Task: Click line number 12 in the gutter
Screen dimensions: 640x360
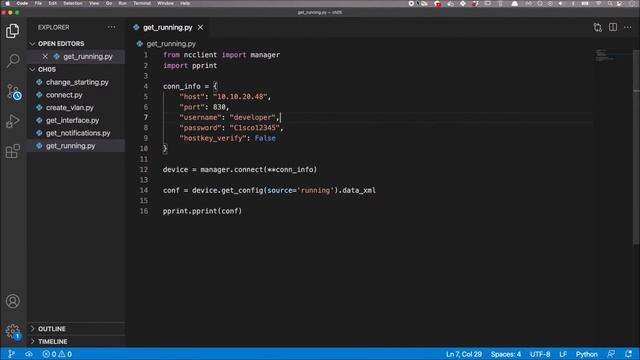Action: 144,169
